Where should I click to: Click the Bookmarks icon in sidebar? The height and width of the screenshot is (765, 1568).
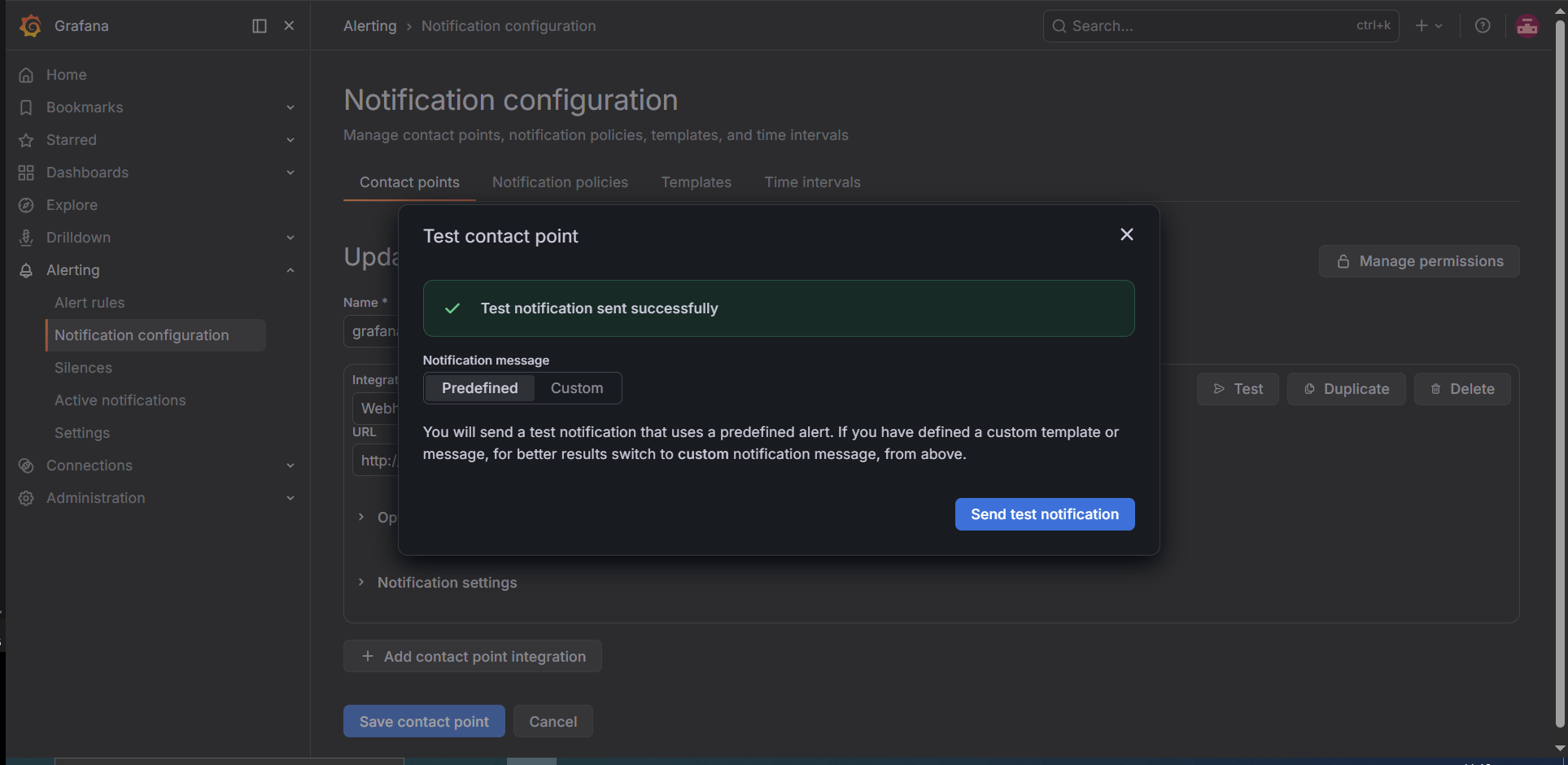[x=26, y=107]
